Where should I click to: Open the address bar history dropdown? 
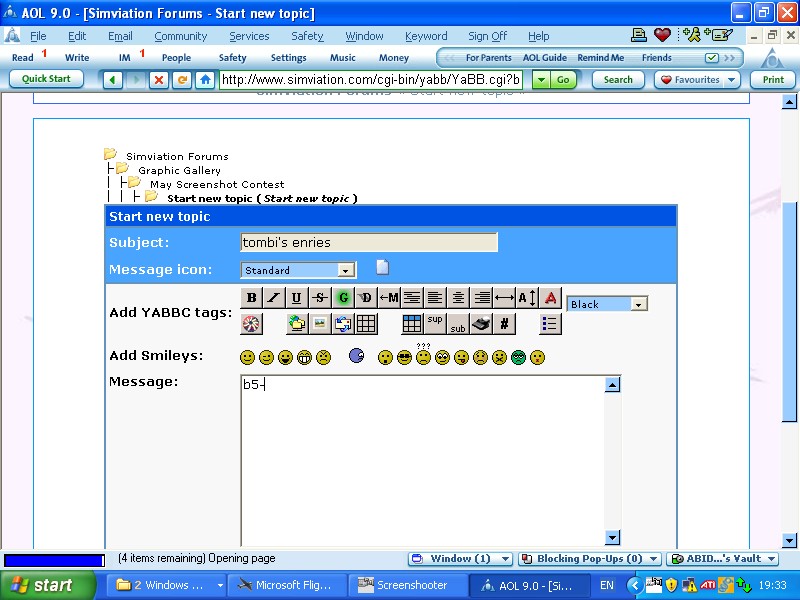(541, 80)
